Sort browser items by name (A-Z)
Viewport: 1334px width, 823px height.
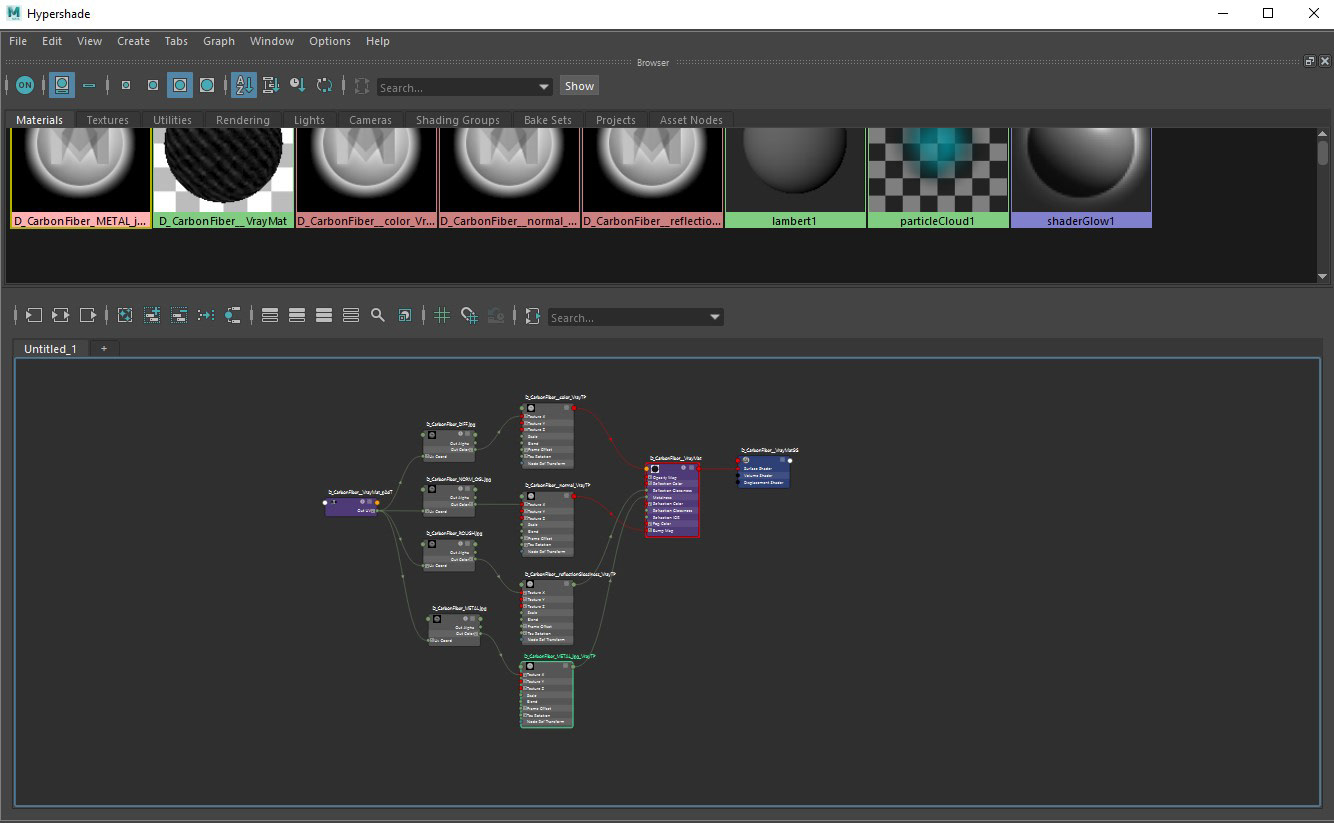(x=243, y=86)
